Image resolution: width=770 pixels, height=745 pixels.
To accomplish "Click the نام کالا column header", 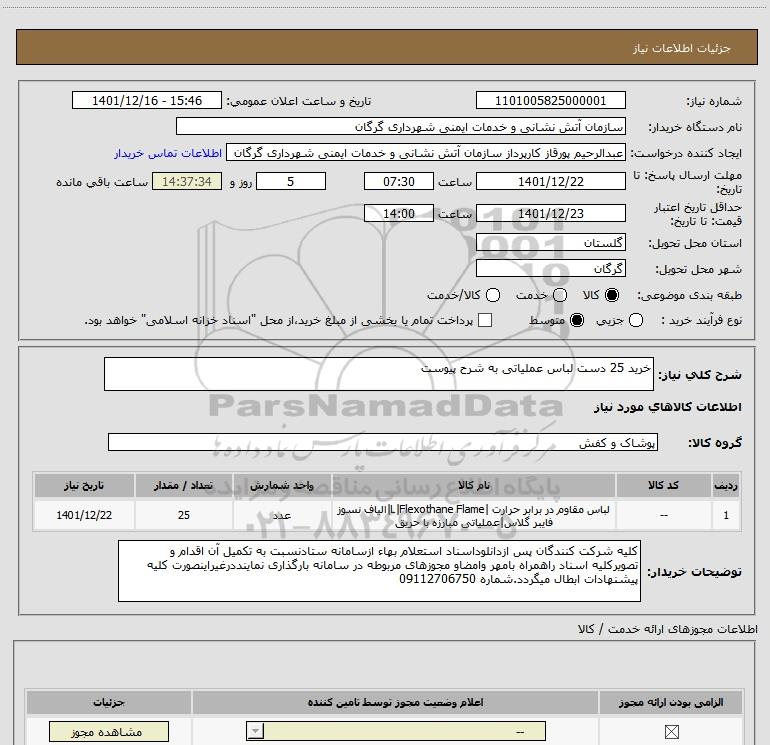I will click(x=473, y=485).
